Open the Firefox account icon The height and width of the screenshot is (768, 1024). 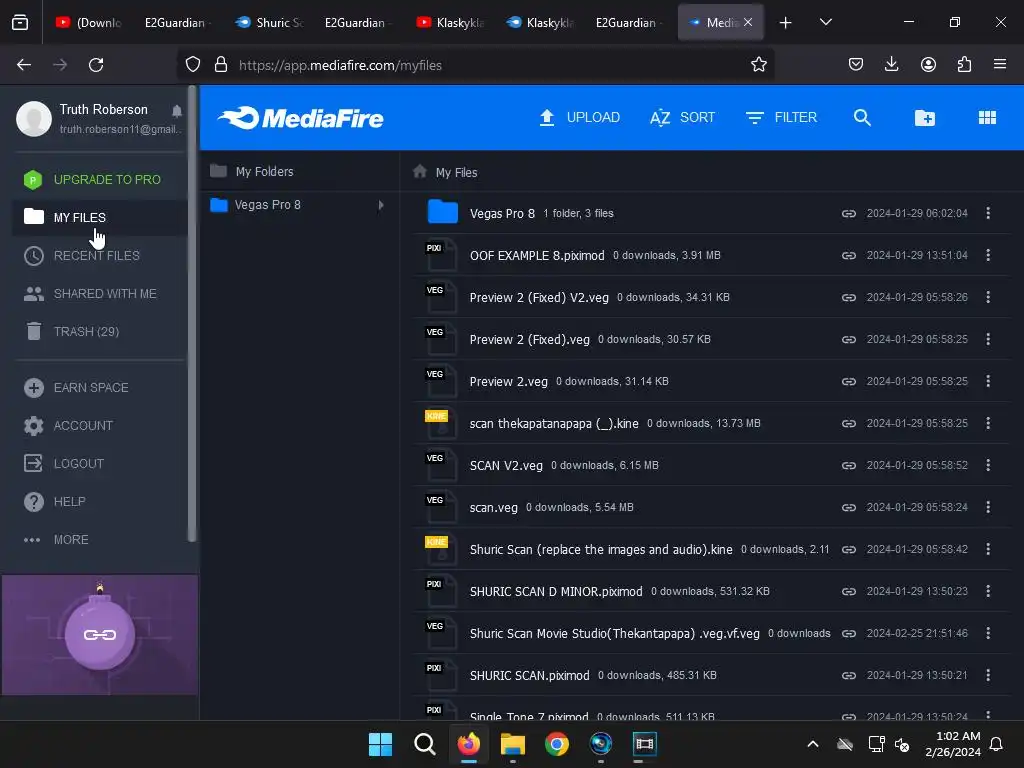pos(928,64)
